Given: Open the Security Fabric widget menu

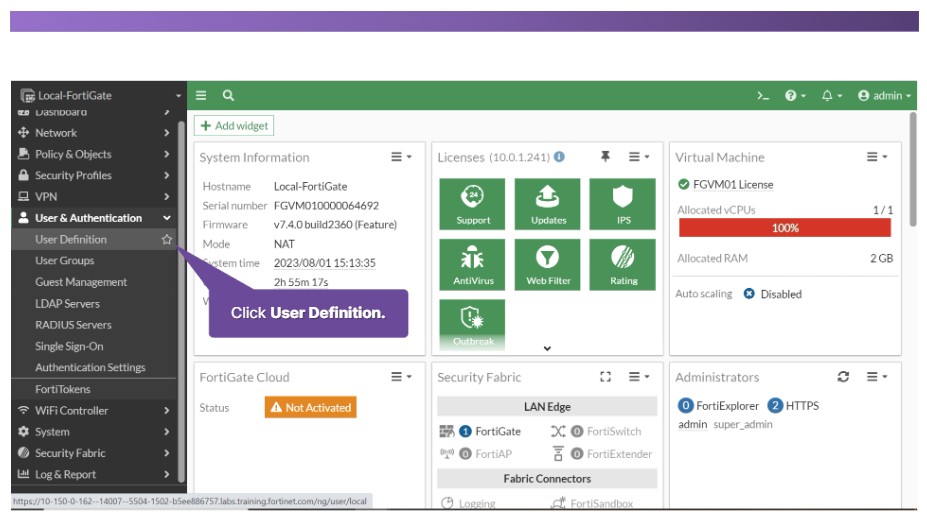Looking at the screenshot, I should coord(638,377).
